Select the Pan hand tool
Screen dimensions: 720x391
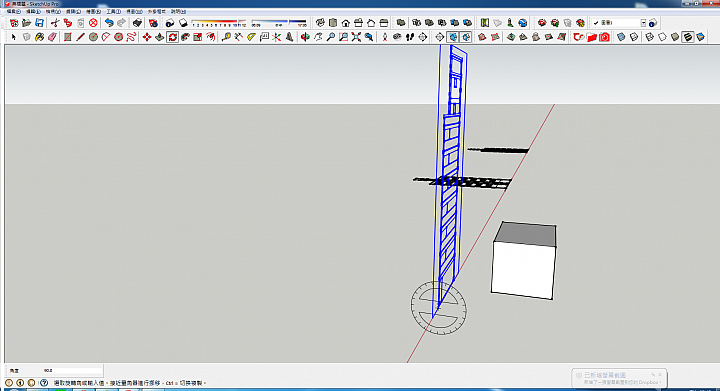(318, 37)
